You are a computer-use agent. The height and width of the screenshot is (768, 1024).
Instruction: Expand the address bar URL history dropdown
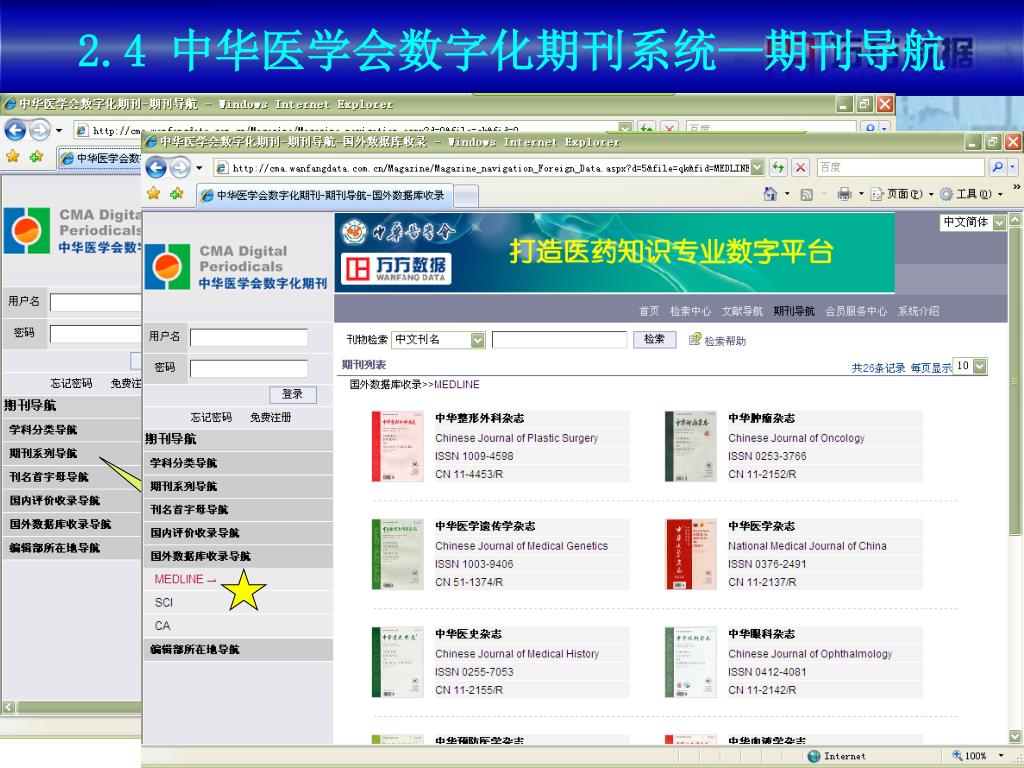click(x=757, y=168)
